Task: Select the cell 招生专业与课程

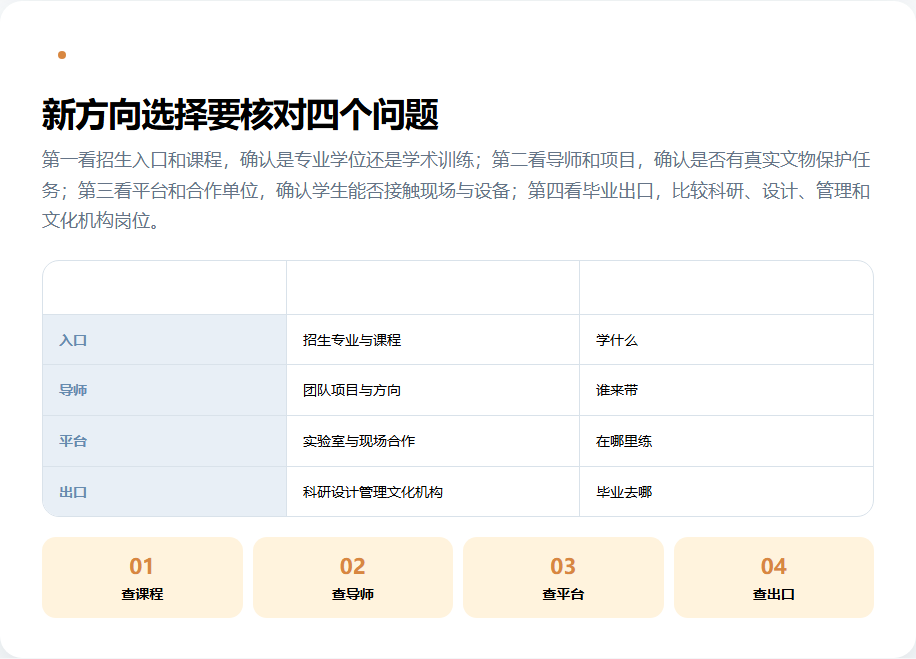Action: pos(433,340)
